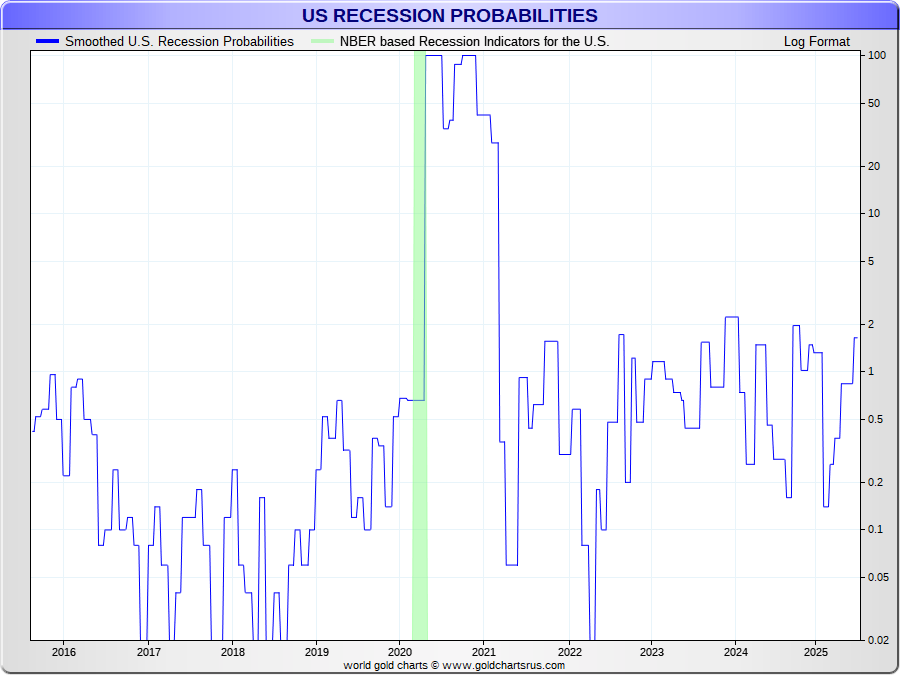This screenshot has height=675, width=900.
Task: Click the chart title US RECESSION PROBABILITIES
Action: click(x=449, y=15)
